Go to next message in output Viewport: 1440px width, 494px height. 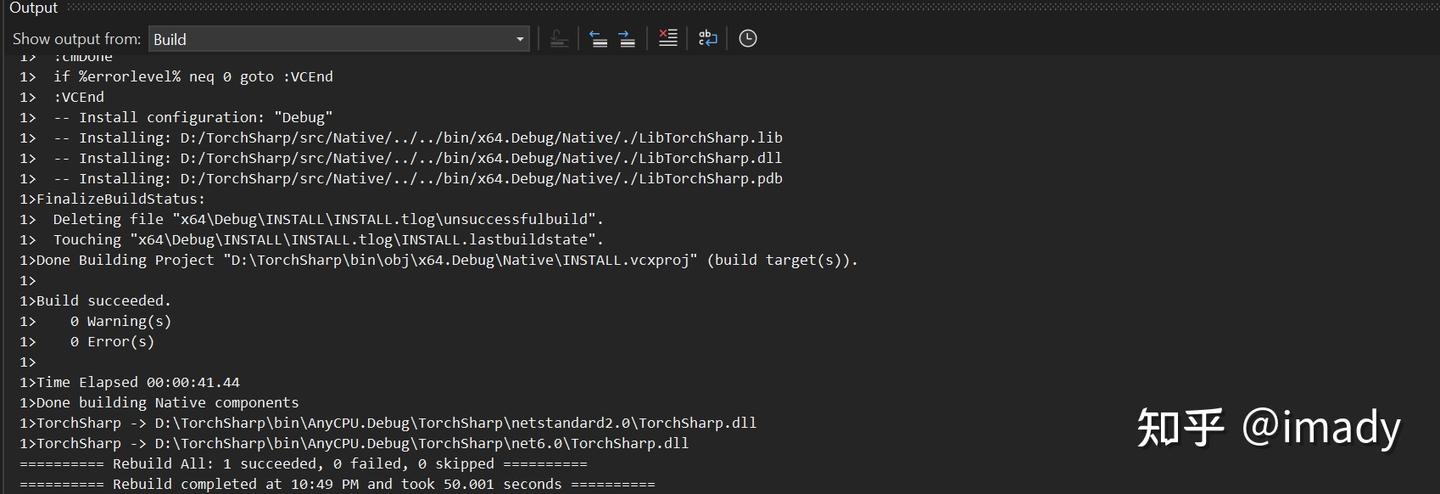pyautogui.click(x=627, y=39)
